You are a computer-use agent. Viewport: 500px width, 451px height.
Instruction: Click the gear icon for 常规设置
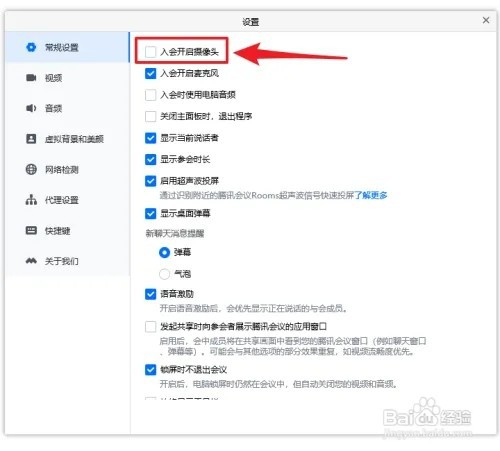pos(31,47)
